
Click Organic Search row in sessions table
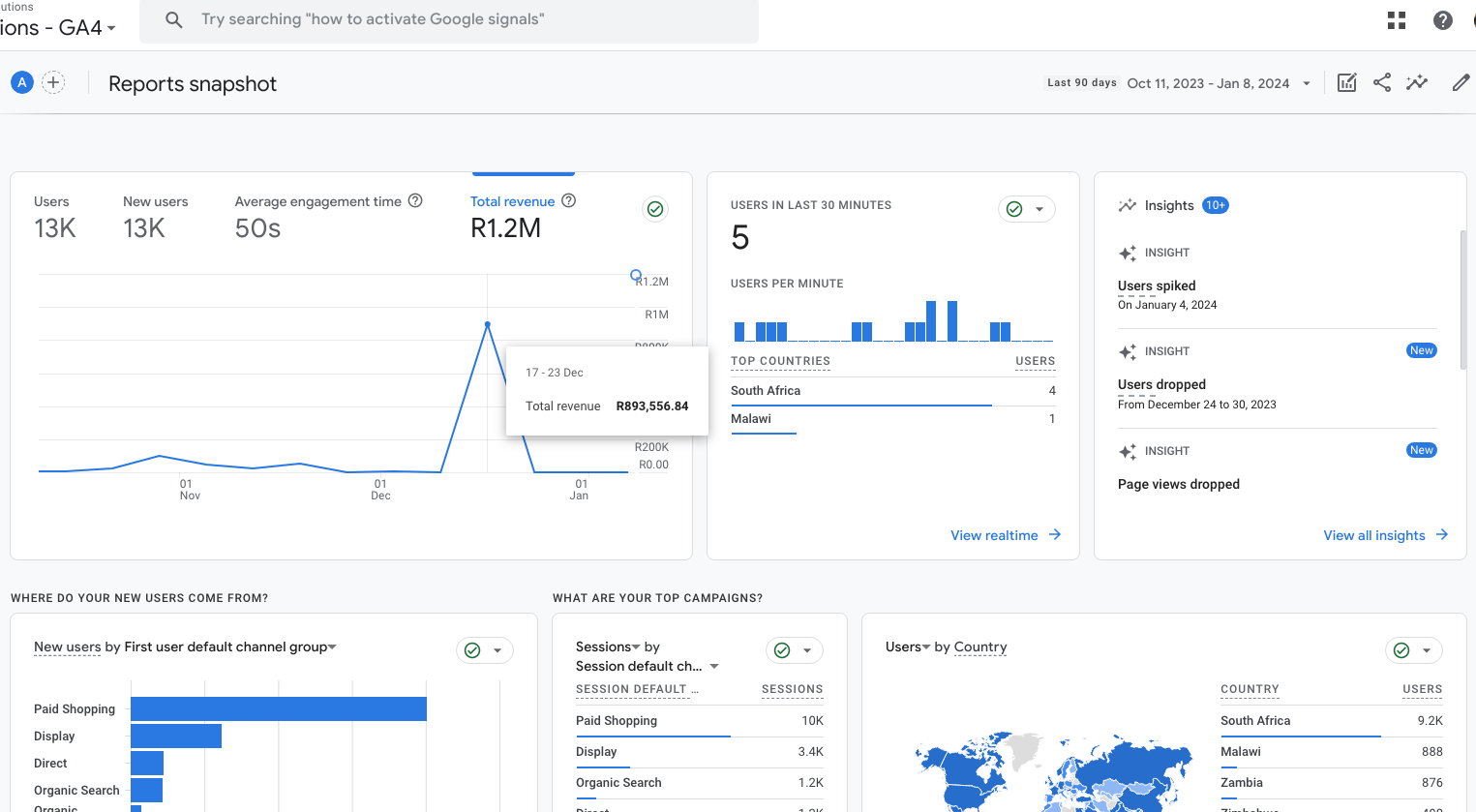[699, 783]
